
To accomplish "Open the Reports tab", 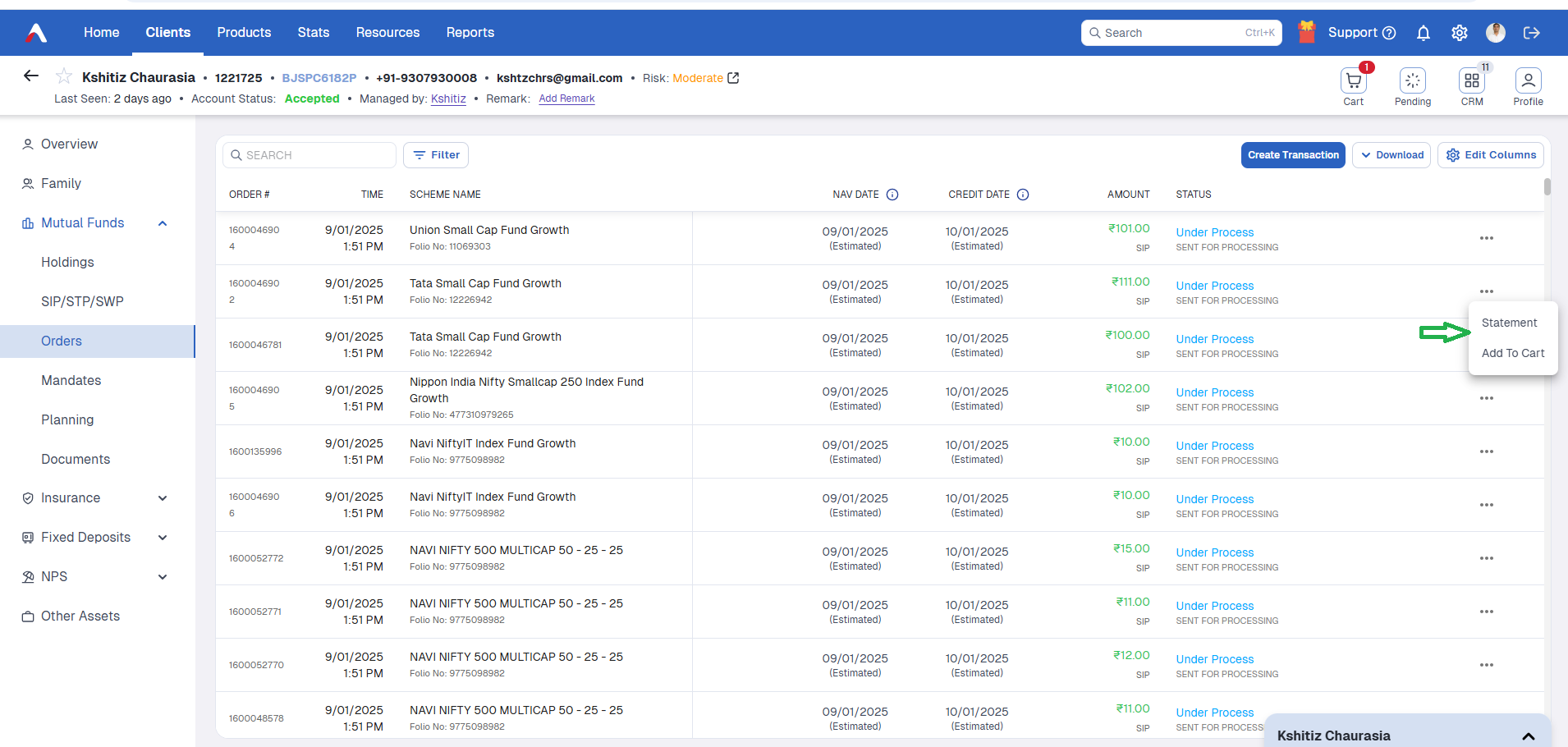I will tap(470, 33).
